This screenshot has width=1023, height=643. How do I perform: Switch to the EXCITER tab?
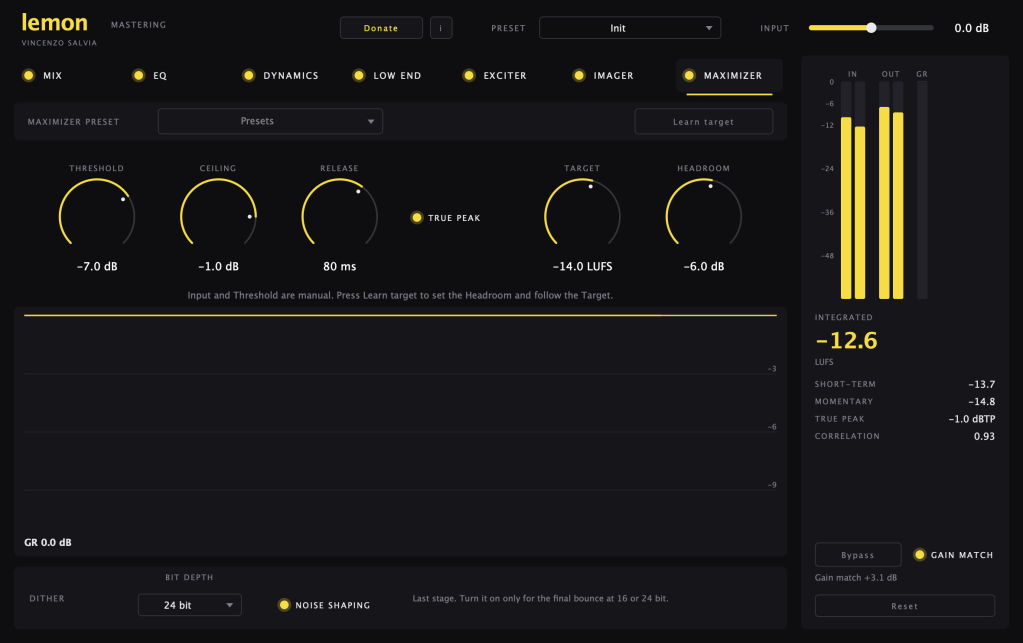(x=504, y=76)
